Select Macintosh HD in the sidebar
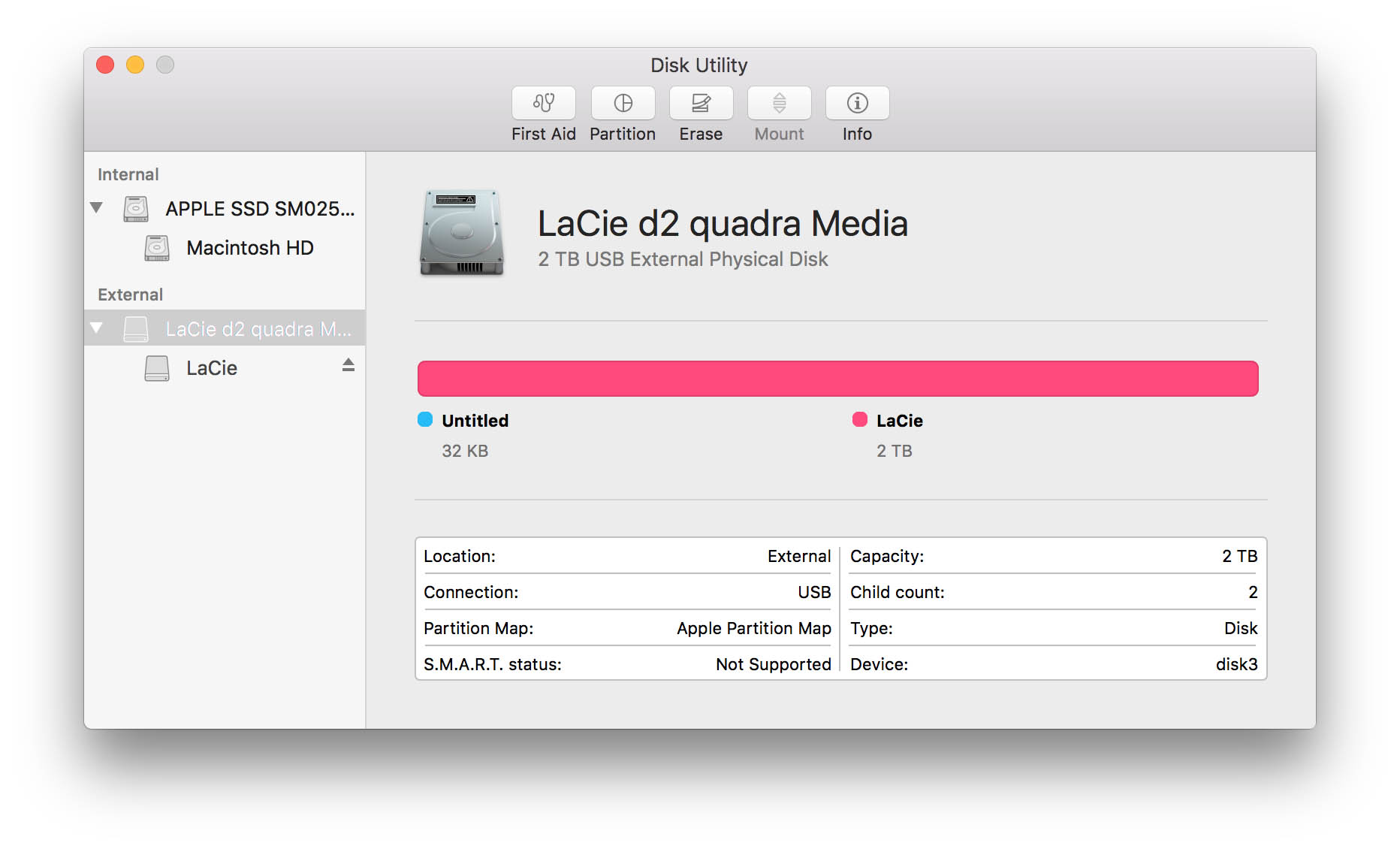The height and width of the screenshot is (849, 1400). pos(249,248)
